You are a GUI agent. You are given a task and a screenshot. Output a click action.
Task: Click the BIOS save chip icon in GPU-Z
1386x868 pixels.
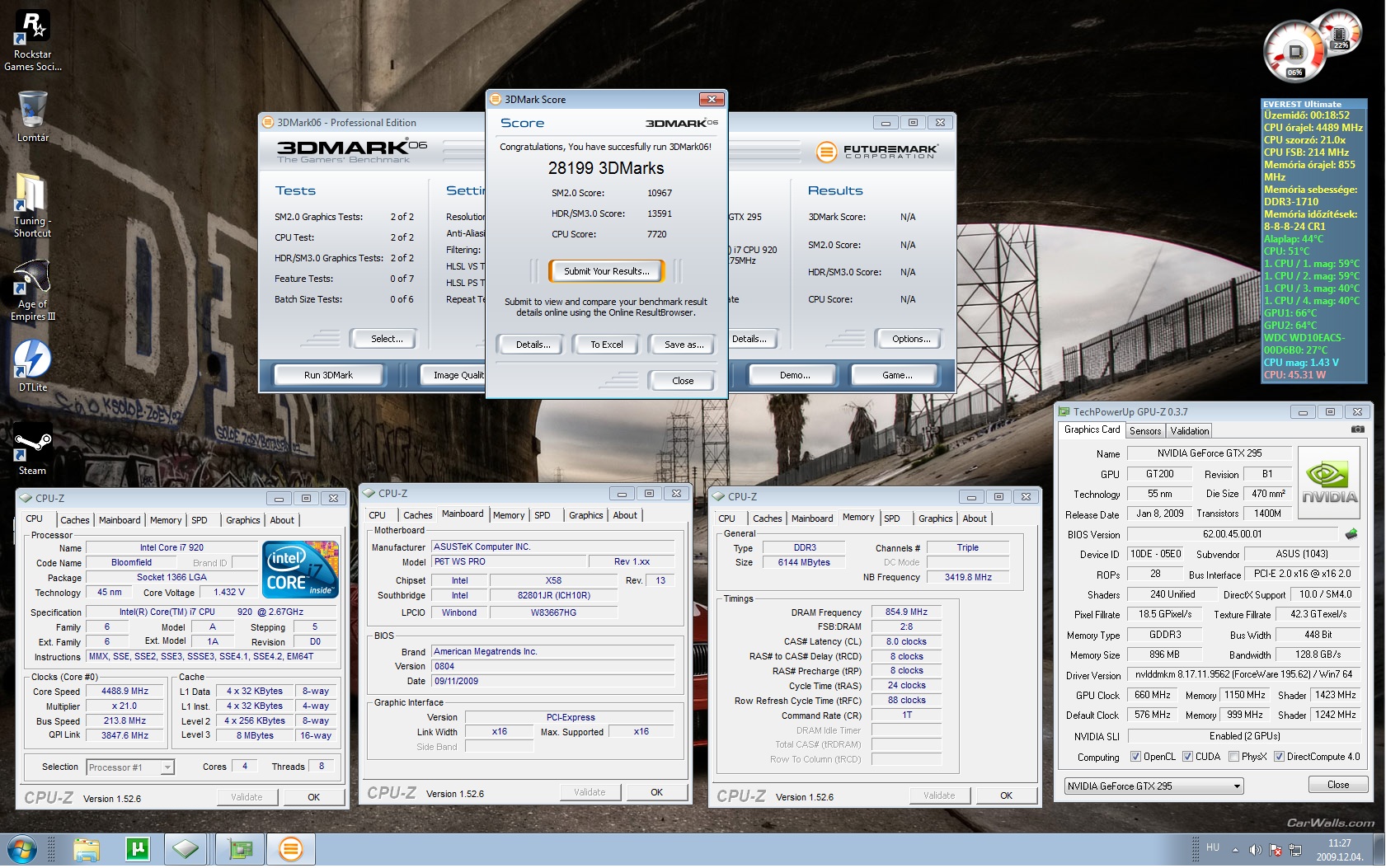(x=1351, y=534)
